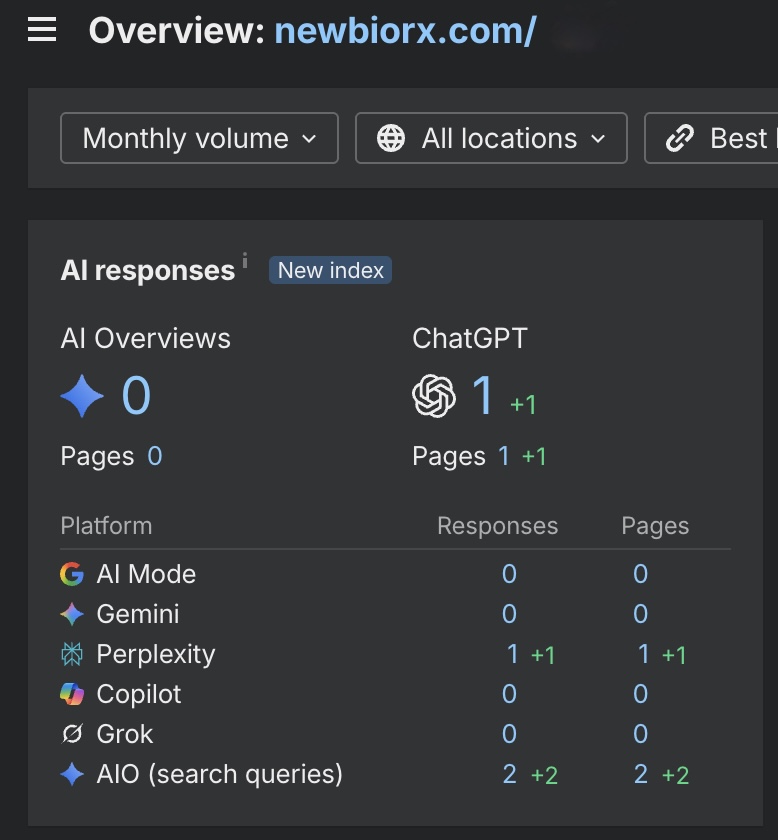Open Perplexity Pages value 1
Image resolution: width=778 pixels, height=840 pixels.
[x=644, y=654]
